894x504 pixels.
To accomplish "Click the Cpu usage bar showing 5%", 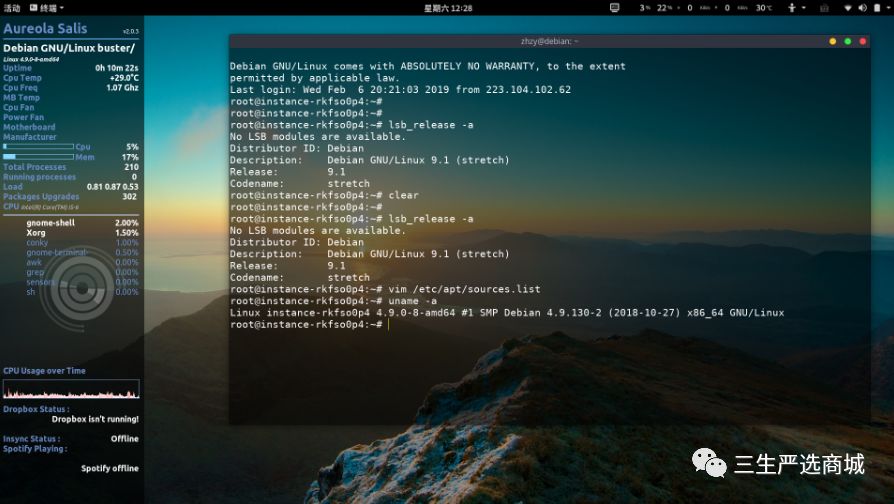I will click(38, 147).
